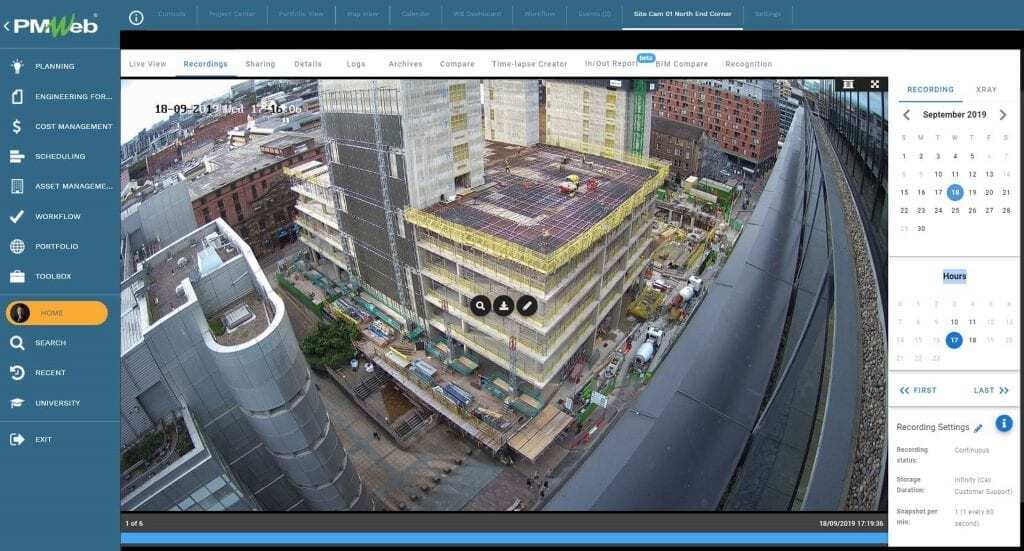The height and width of the screenshot is (551, 1024).
Task: Edit Recording Settings with the pencil icon
Action: [978, 428]
